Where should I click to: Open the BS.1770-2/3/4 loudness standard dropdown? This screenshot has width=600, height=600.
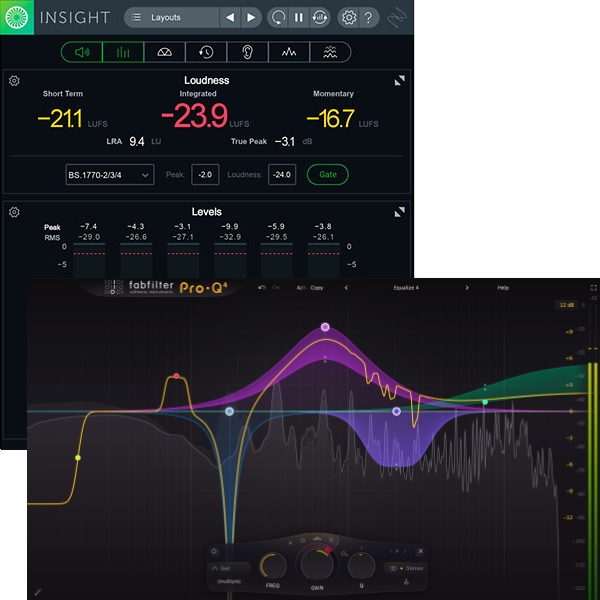(x=110, y=174)
